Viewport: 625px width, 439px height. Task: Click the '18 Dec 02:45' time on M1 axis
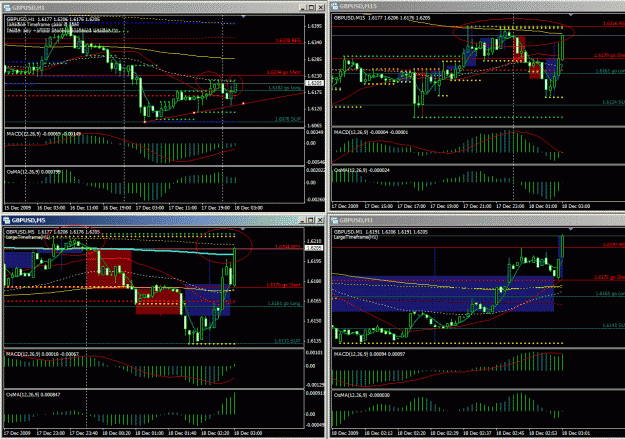tap(509, 433)
